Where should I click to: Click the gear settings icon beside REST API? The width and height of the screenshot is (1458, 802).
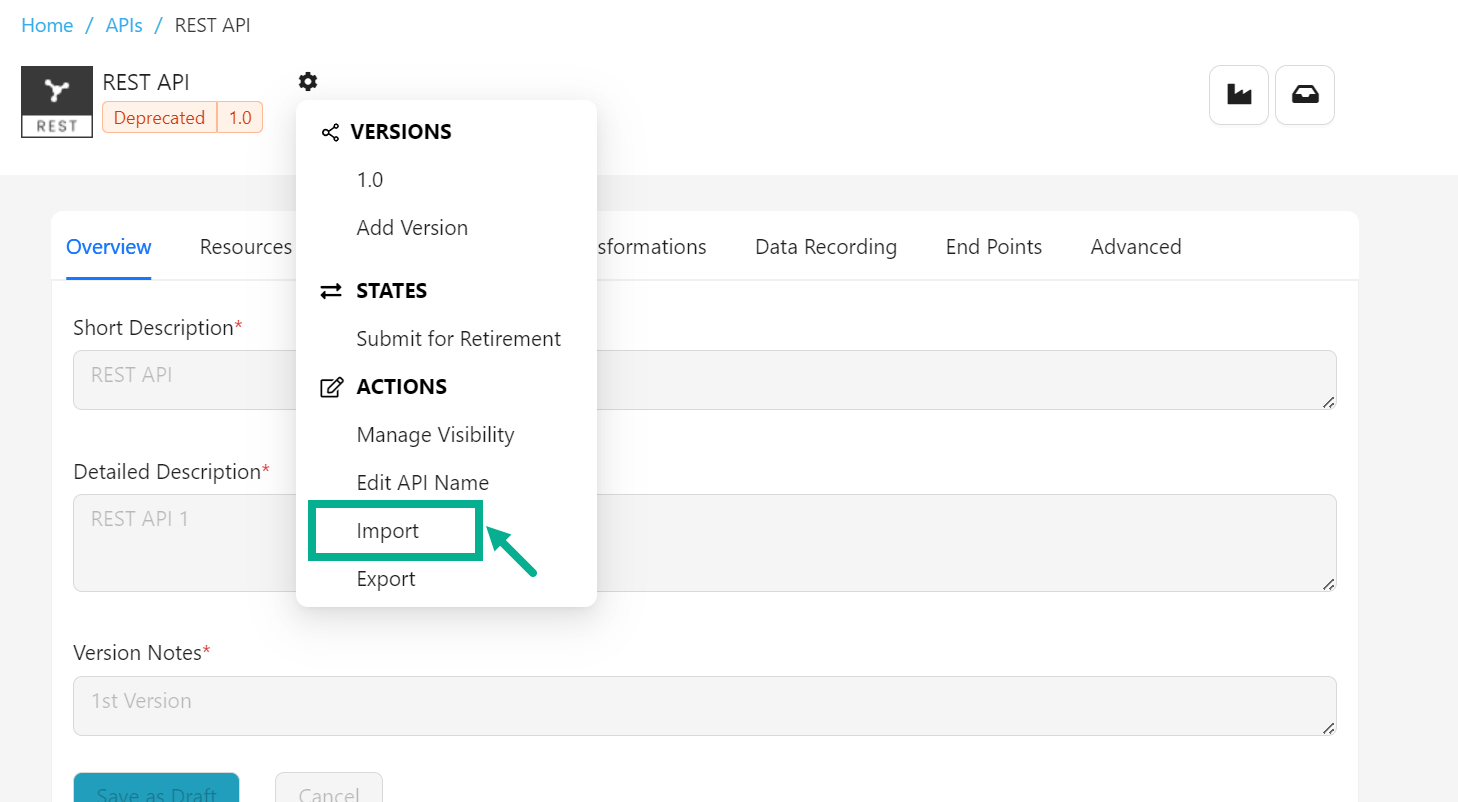[x=308, y=82]
